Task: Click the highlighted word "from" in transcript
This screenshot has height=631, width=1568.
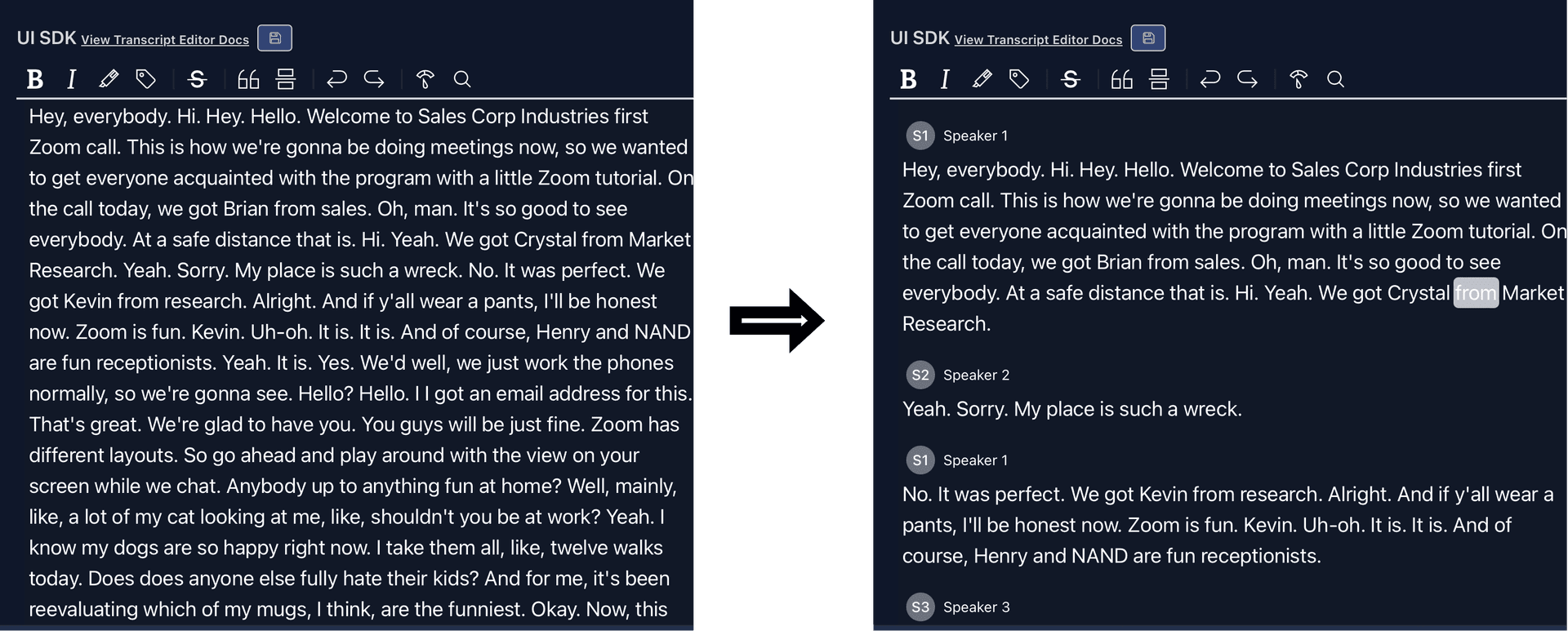Action: pos(1476,293)
